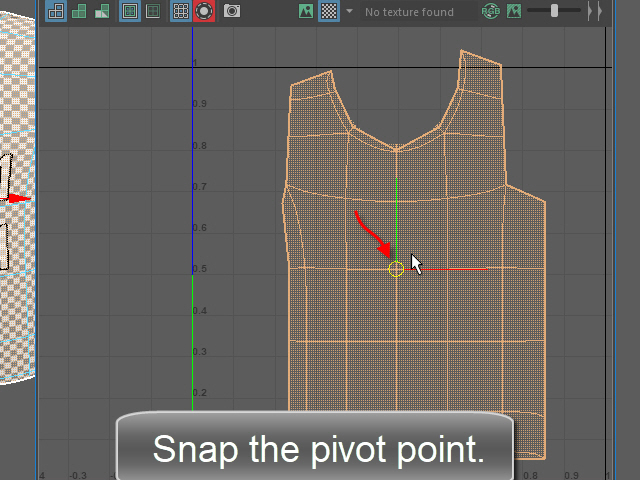Screen dimensions: 640x480
Task: Click the shell borders display icon
Action: tap(152, 12)
